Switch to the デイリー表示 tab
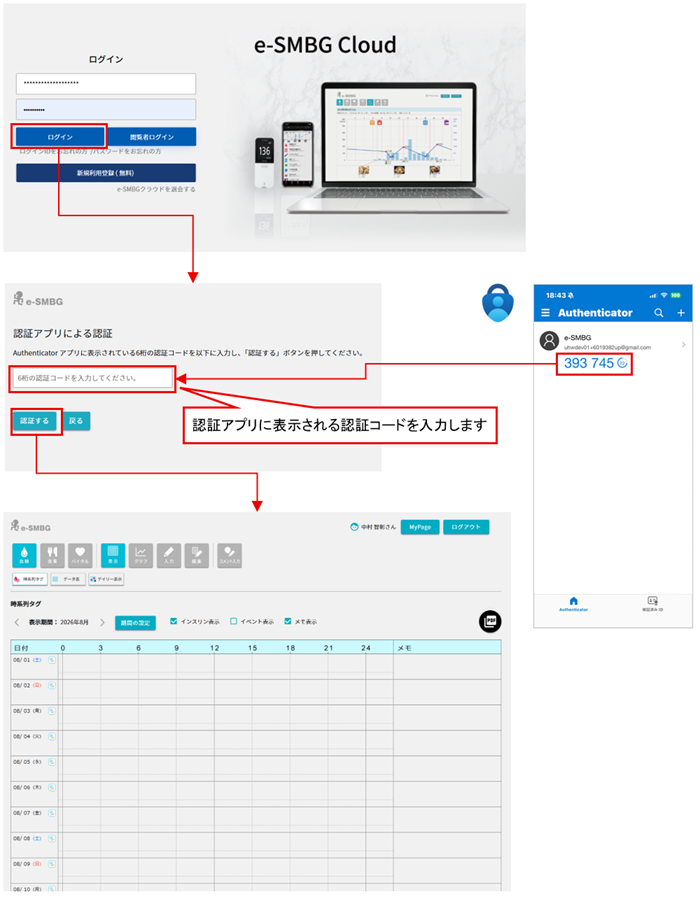700x899 pixels. click(x=106, y=579)
